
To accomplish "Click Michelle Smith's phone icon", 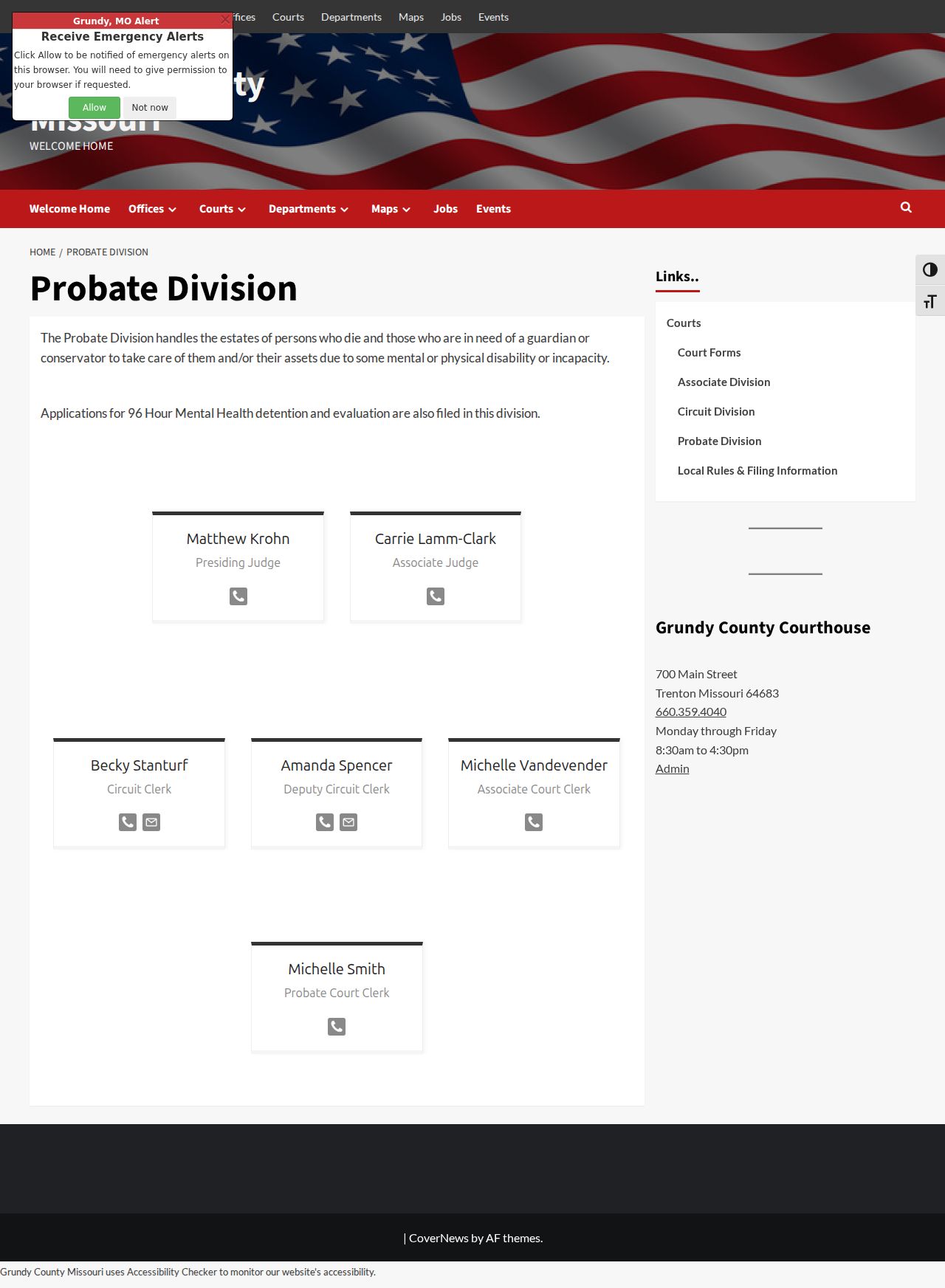I will coord(337,1027).
